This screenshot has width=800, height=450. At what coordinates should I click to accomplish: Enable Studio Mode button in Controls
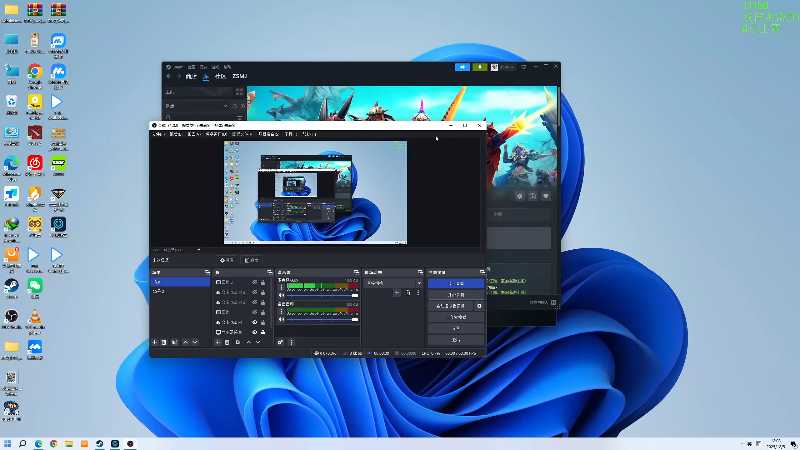(456, 317)
